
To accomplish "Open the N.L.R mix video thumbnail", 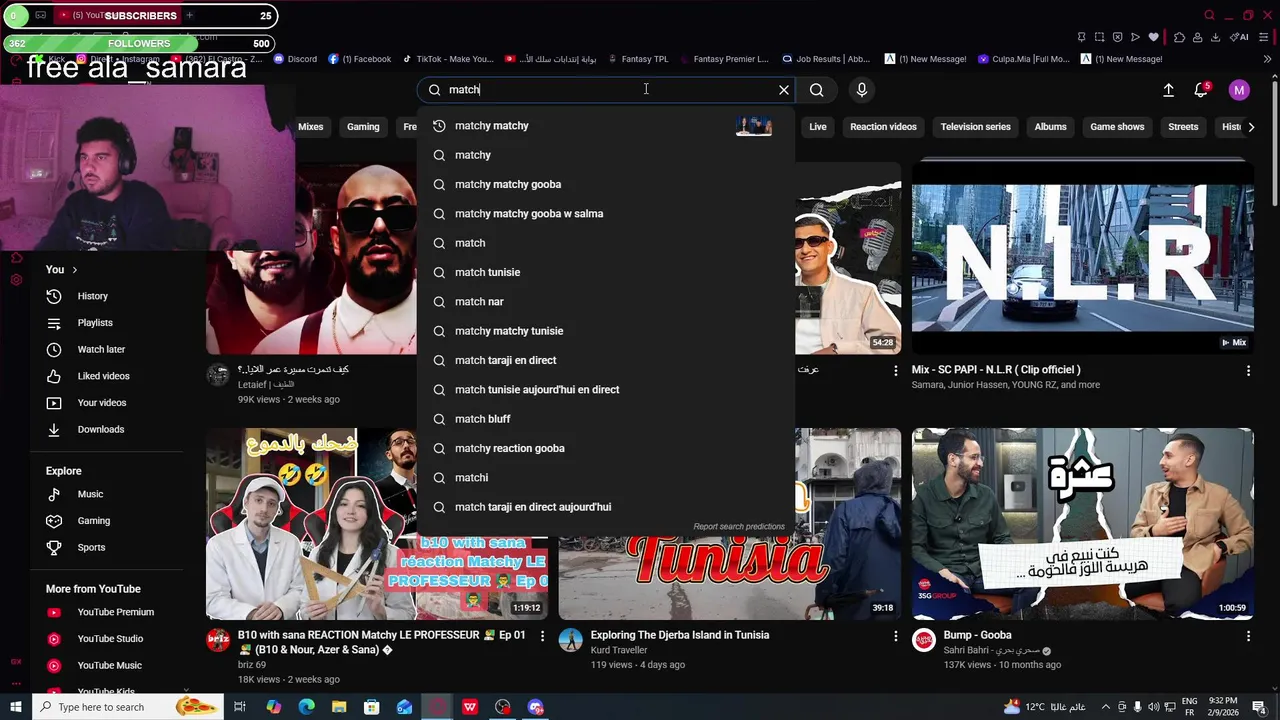I will click(x=1082, y=258).
